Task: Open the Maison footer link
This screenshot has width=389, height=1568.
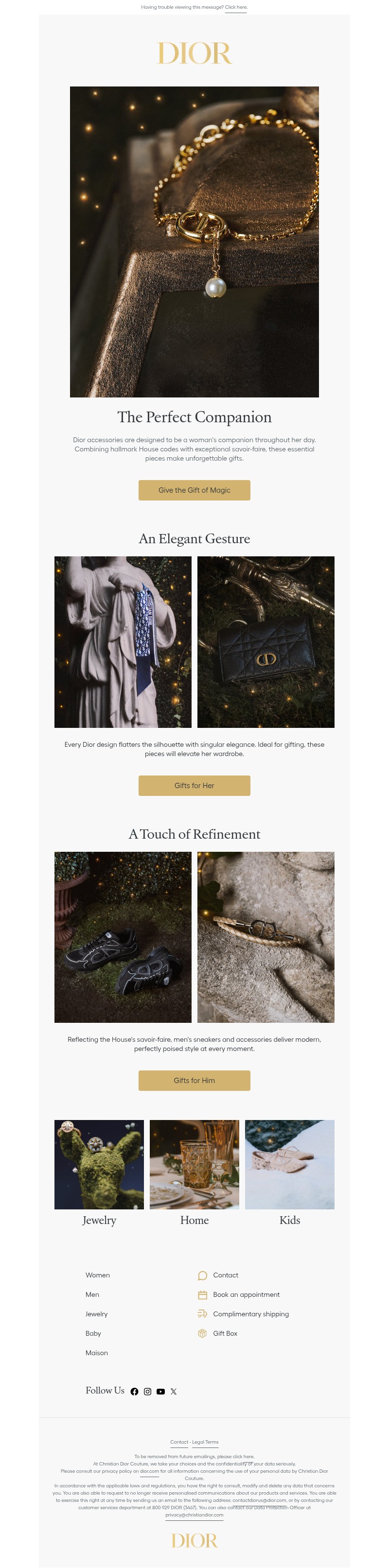Action: (x=96, y=1353)
